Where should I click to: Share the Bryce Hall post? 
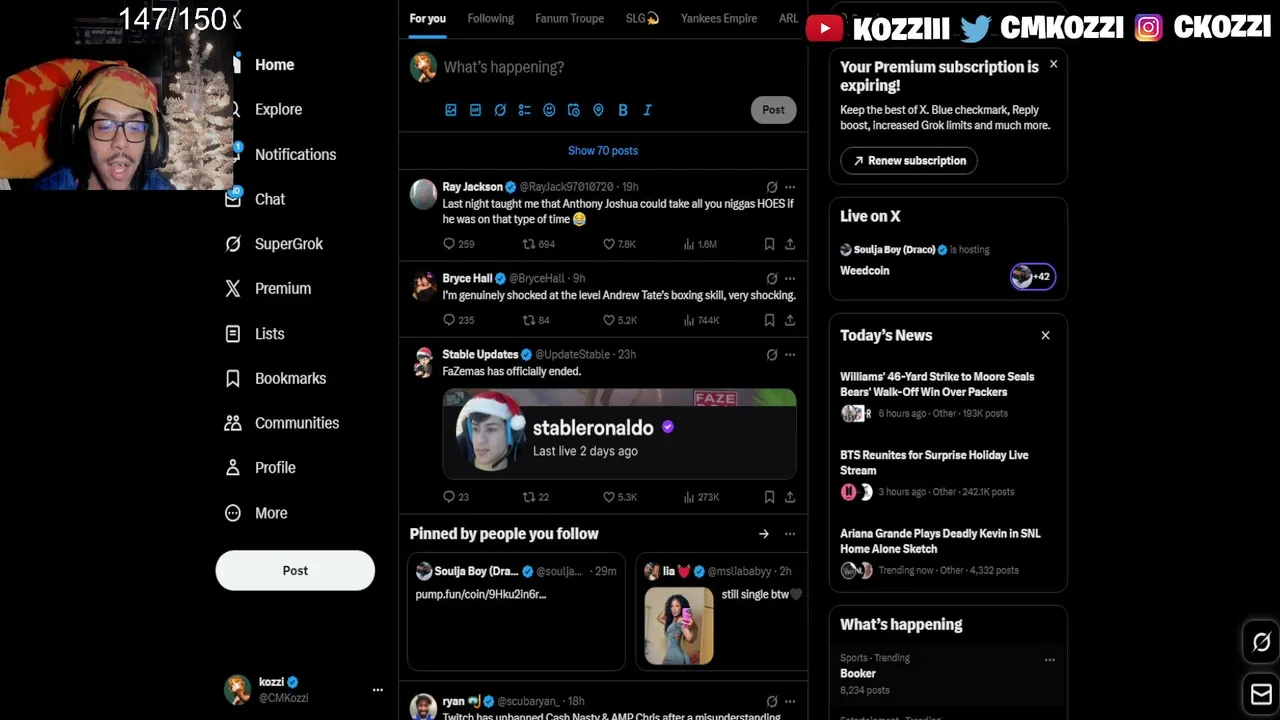click(x=790, y=320)
